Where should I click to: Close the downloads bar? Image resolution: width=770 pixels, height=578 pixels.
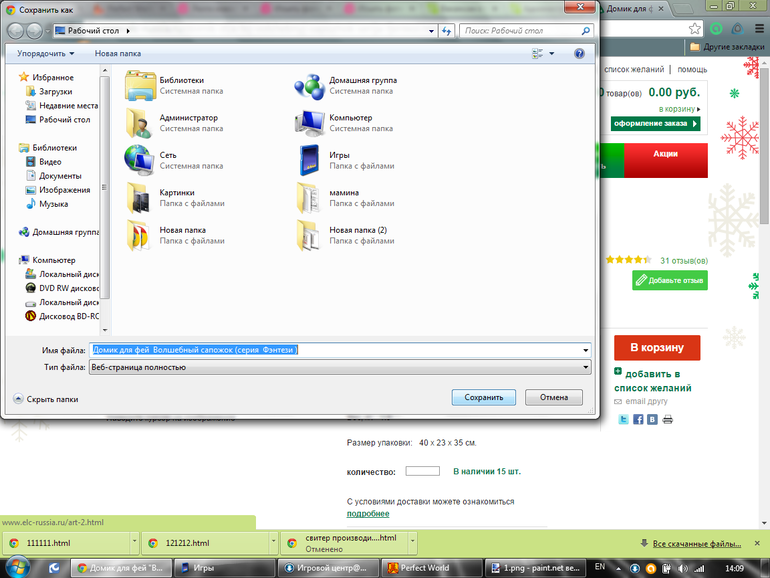tap(757, 543)
